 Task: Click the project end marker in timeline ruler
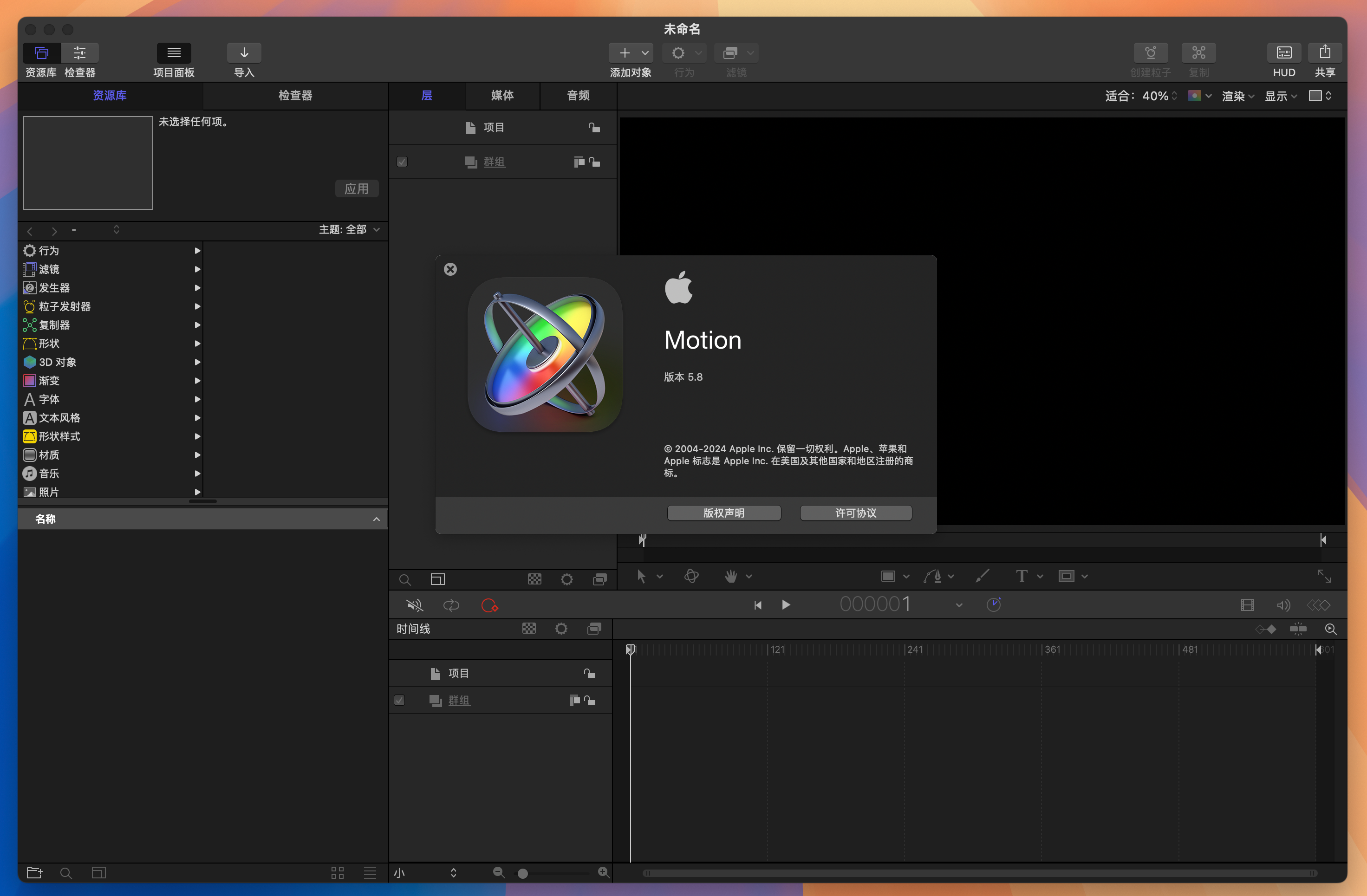coord(1318,649)
